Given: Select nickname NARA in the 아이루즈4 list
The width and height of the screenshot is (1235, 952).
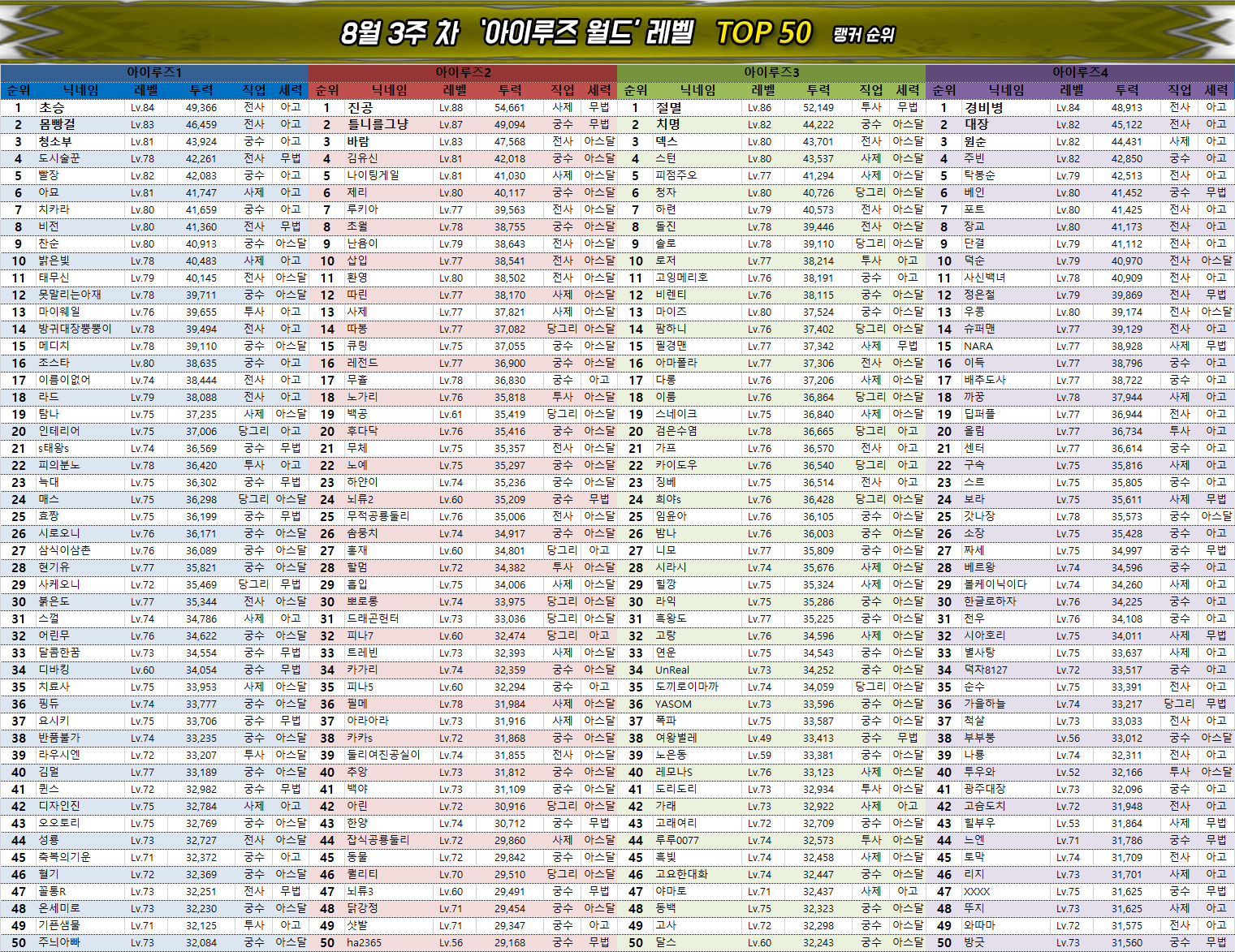Looking at the screenshot, I should tap(978, 346).
